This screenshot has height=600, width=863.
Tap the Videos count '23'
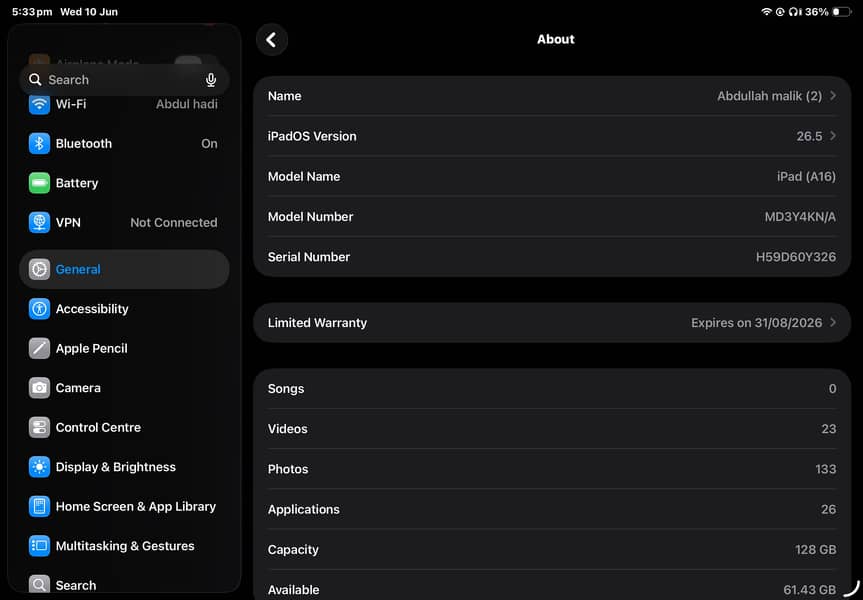tap(828, 429)
